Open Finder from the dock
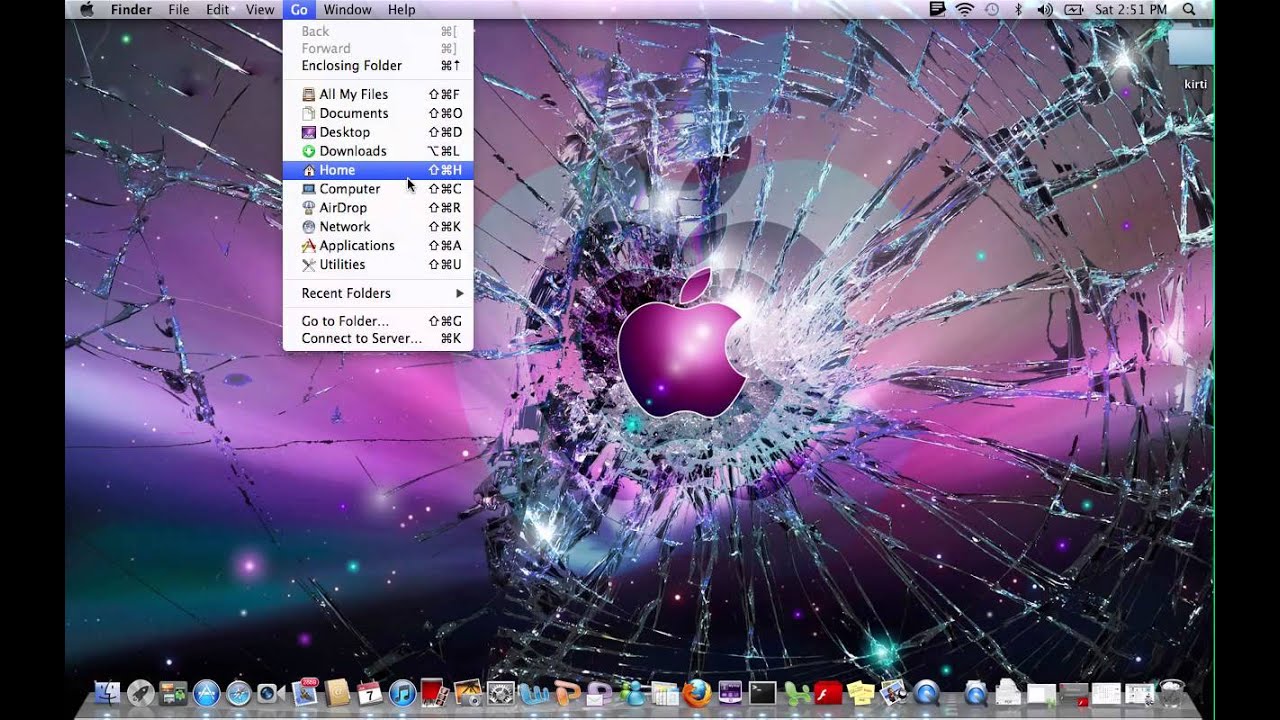The image size is (1280, 720). 107,693
